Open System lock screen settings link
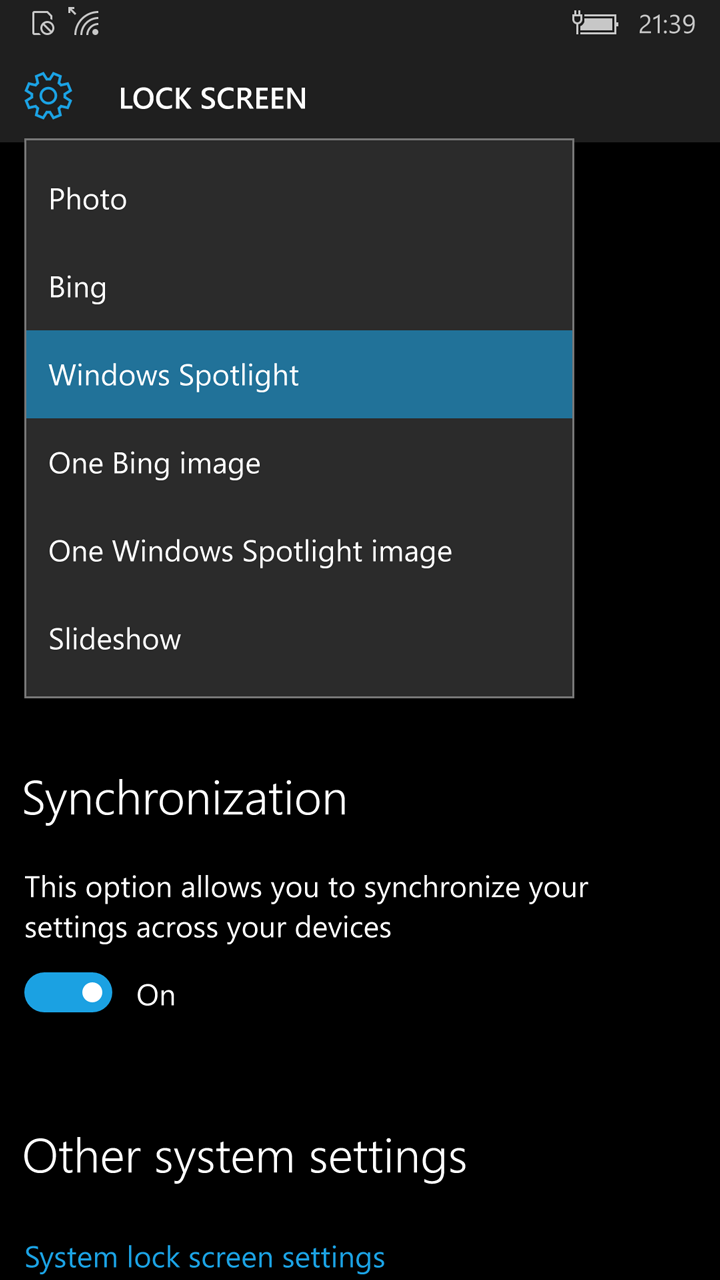Screen dimensions: 720x1280 (204, 1257)
